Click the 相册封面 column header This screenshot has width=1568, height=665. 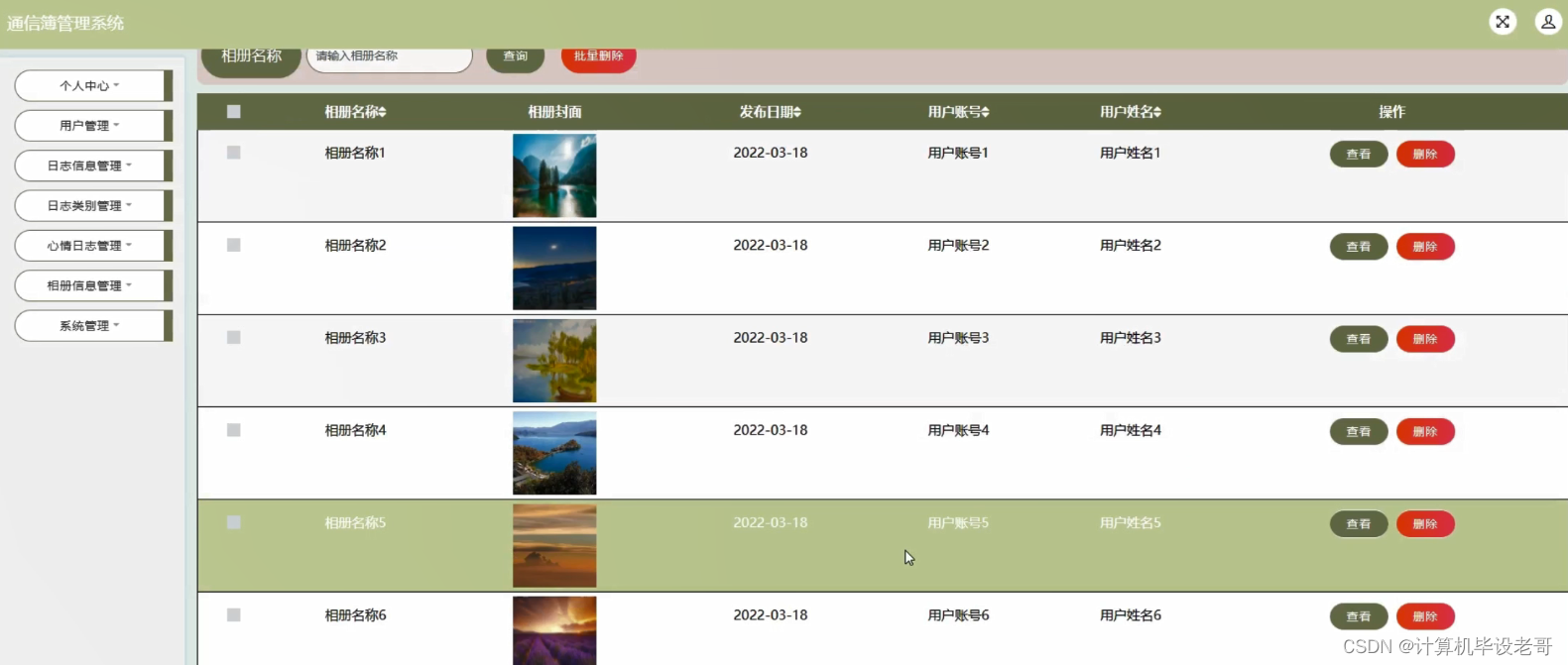pos(554,112)
